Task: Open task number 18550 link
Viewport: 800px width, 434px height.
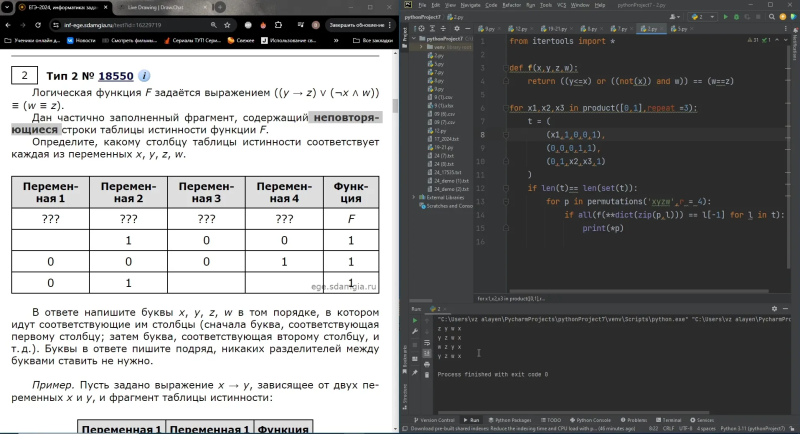Action: [116, 76]
